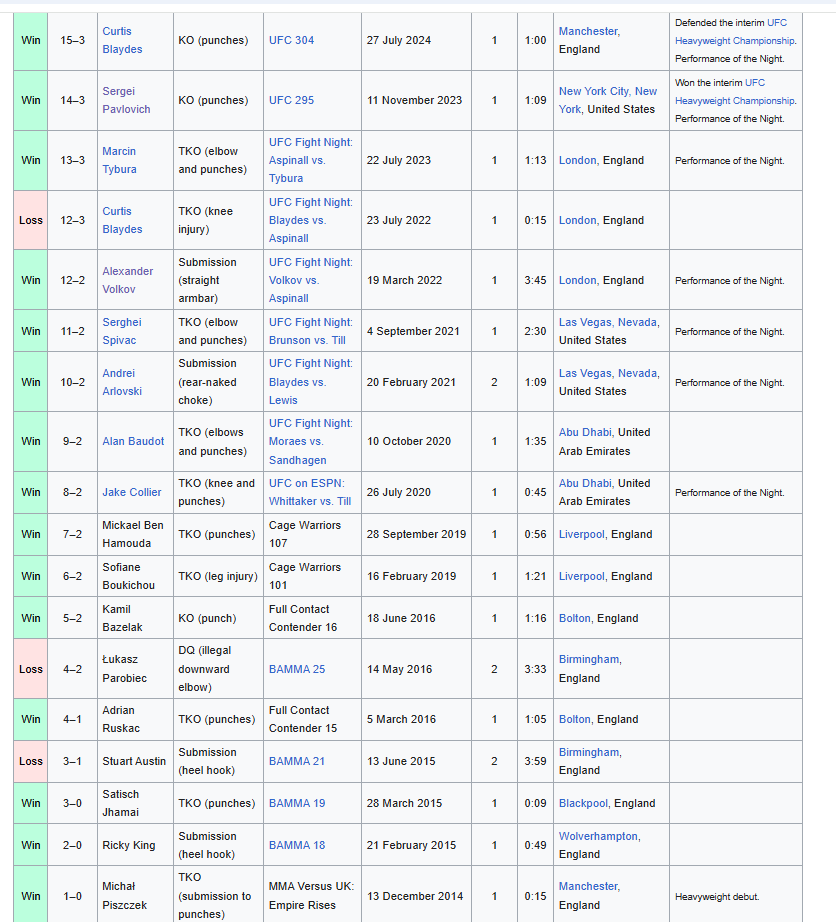The width and height of the screenshot is (836, 922).
Task: Click Manchester link in 13 December 2014 row
Action: pos(588,886)
